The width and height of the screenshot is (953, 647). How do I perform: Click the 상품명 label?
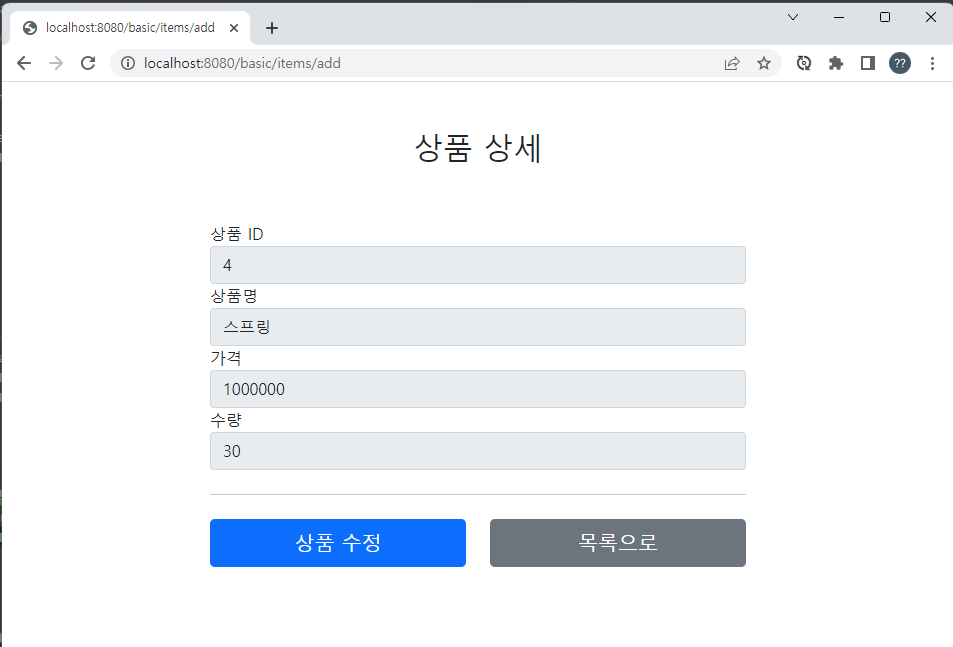234,296
